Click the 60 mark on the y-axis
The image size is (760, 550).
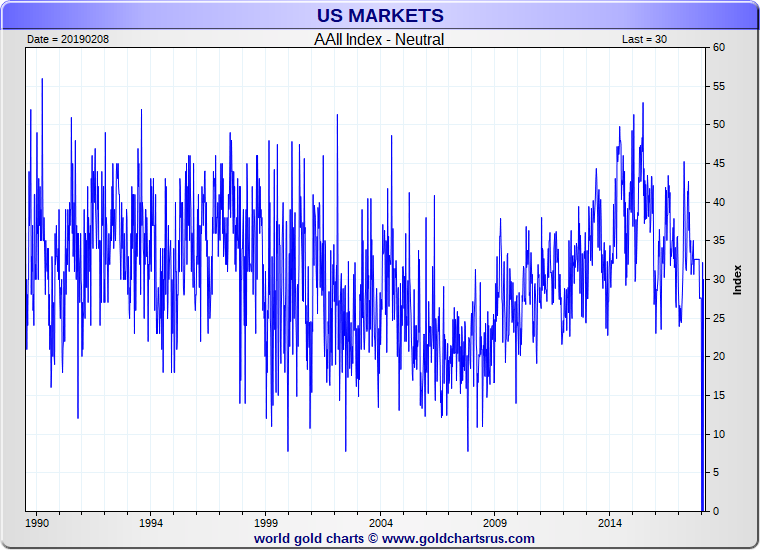click(x=719, y=47)
